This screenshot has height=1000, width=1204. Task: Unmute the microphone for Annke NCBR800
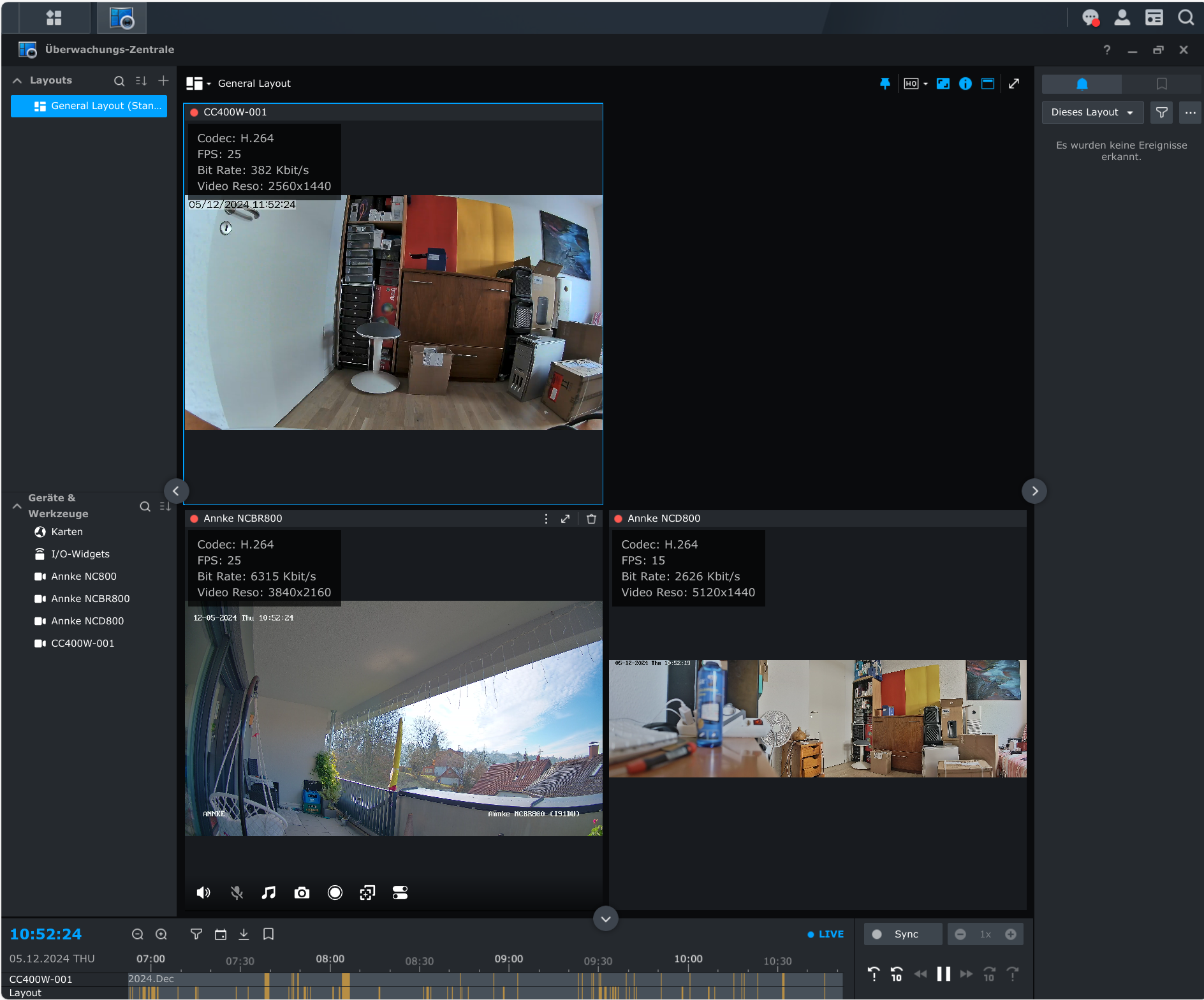click(237, 893)
